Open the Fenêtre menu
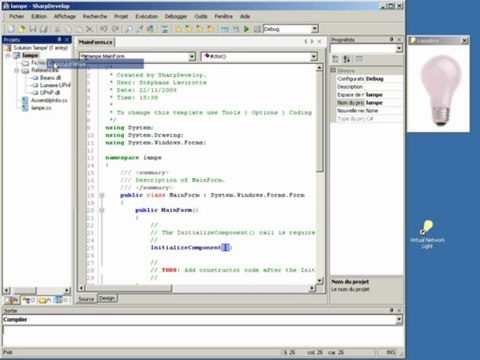This screenshot has height=360, width=480. [223, 16]
